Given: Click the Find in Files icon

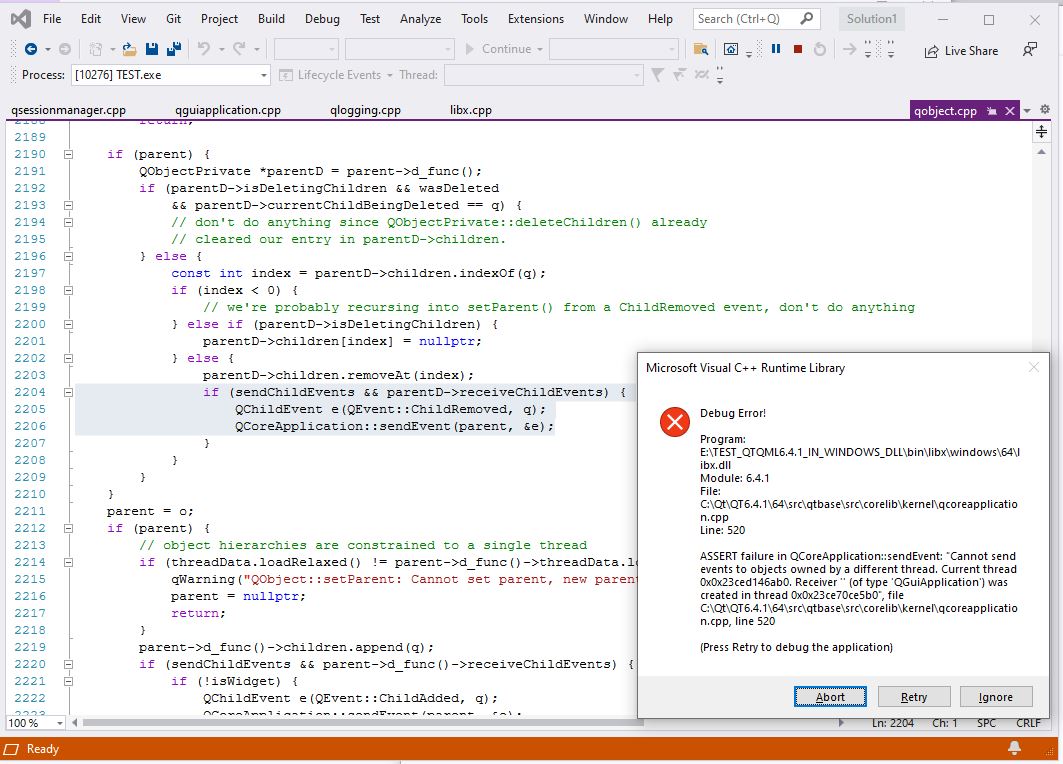Looking at the screenshot, I should tap(701, 49).
